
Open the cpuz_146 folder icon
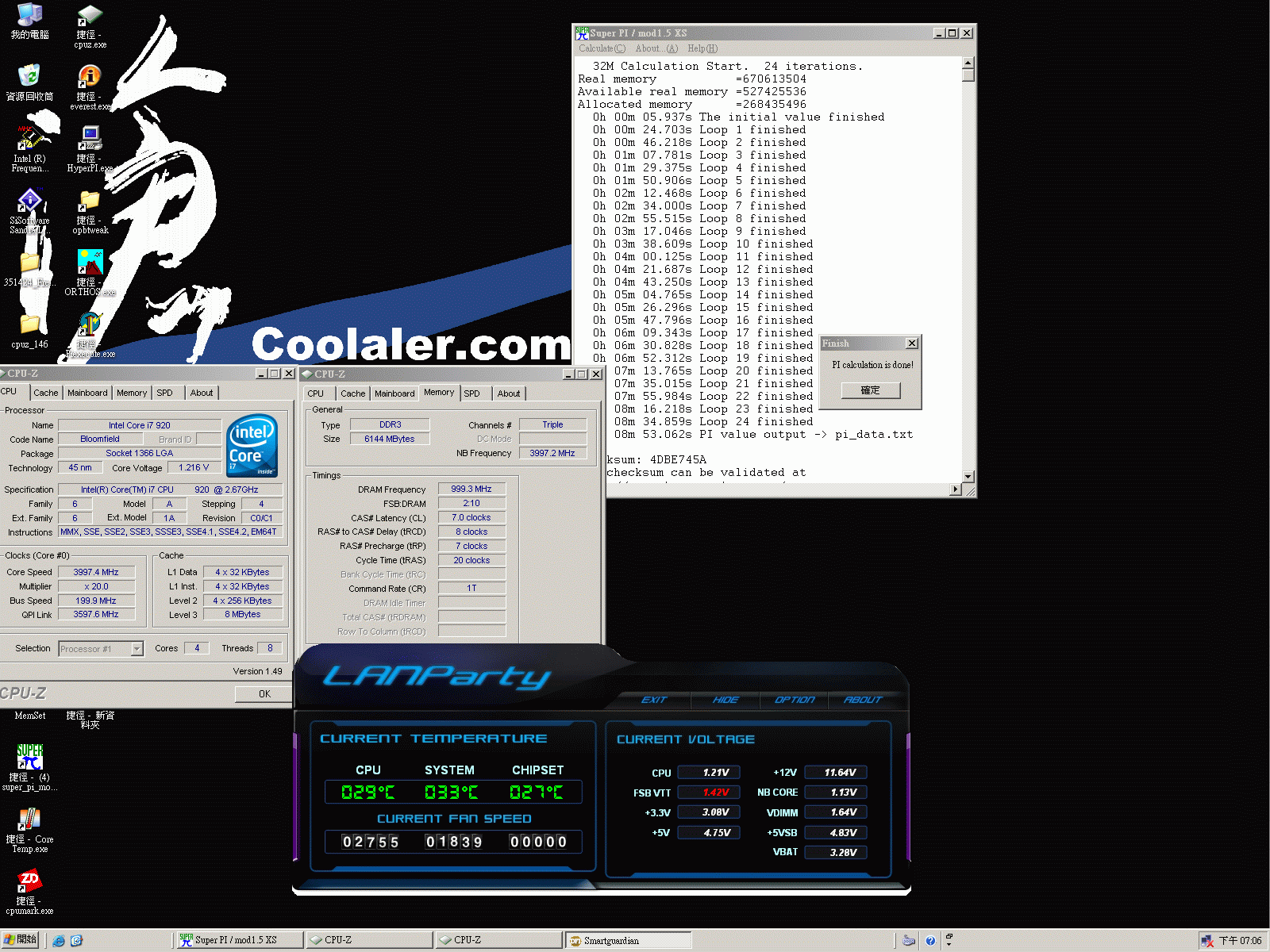click(x=29, y=332)
